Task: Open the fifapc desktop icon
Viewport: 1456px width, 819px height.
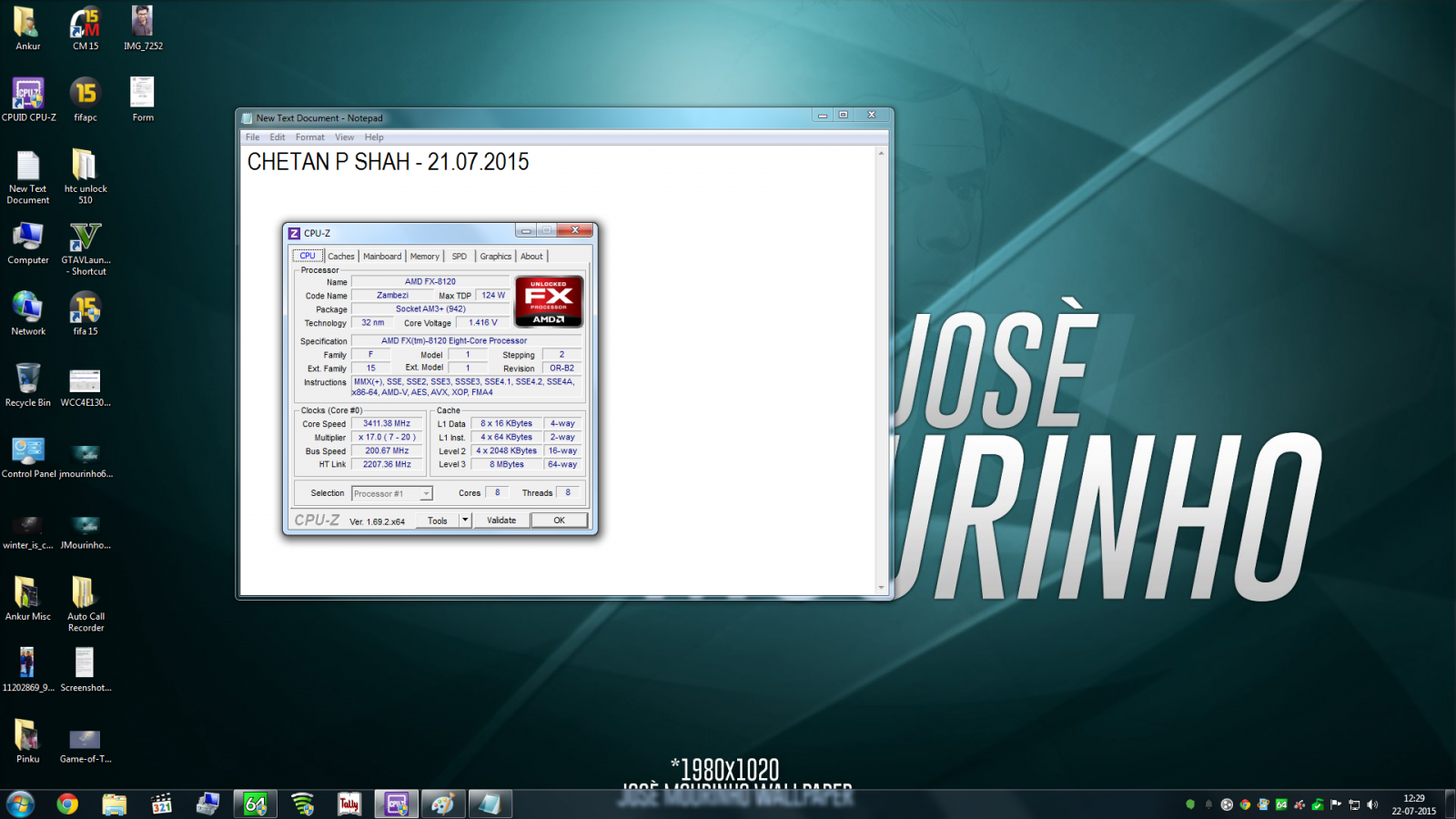Action: [x=86, y=99]
